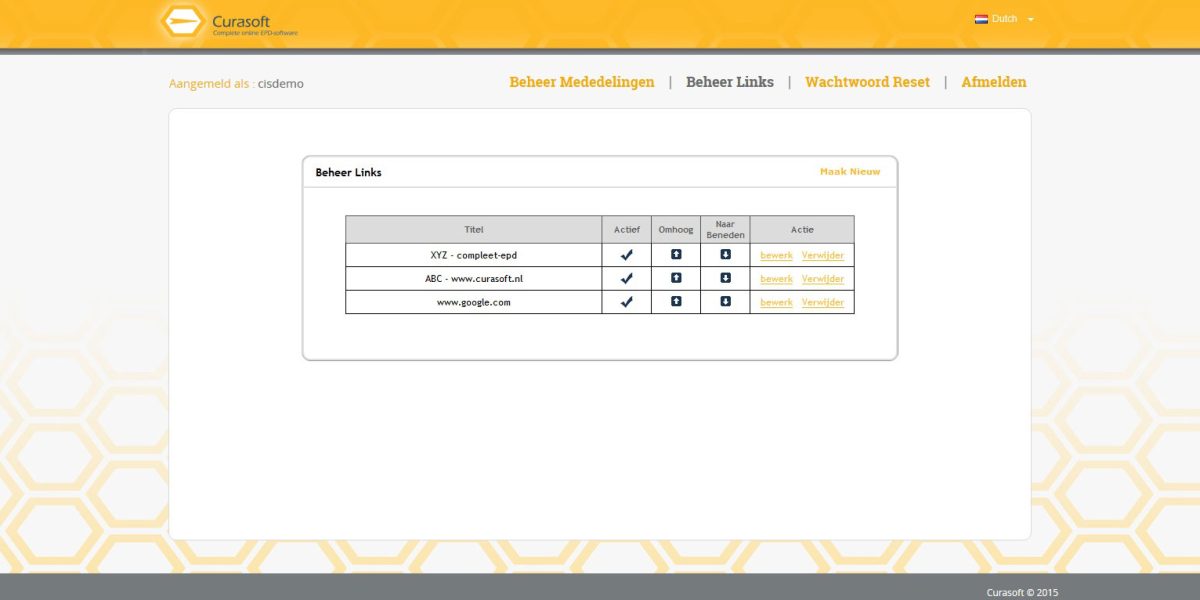Click the Titel column header

[473, 229]
